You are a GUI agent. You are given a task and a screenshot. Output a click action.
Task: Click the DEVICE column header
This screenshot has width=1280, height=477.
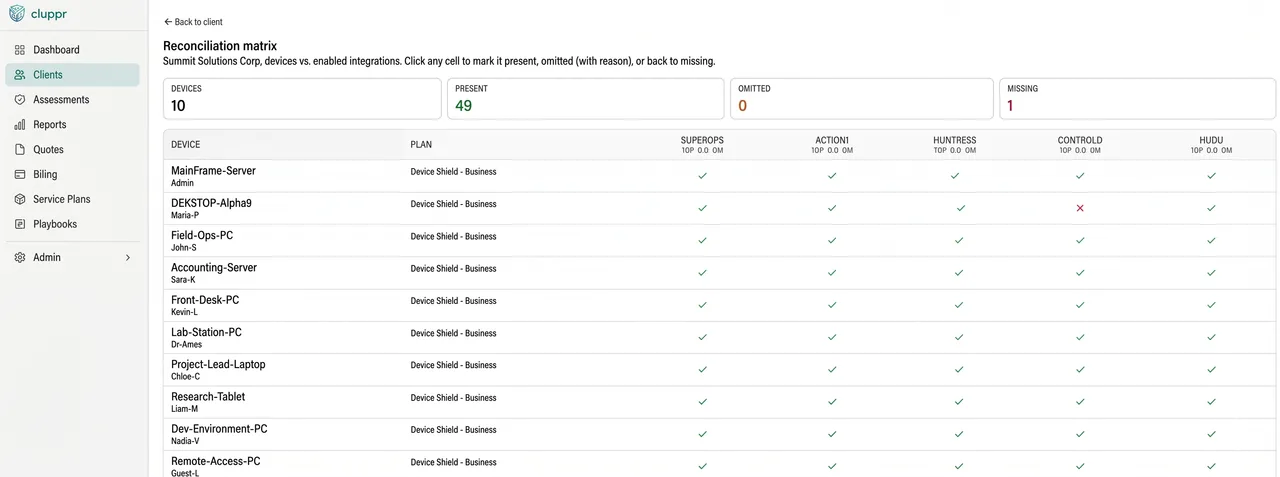click(186, 145)
